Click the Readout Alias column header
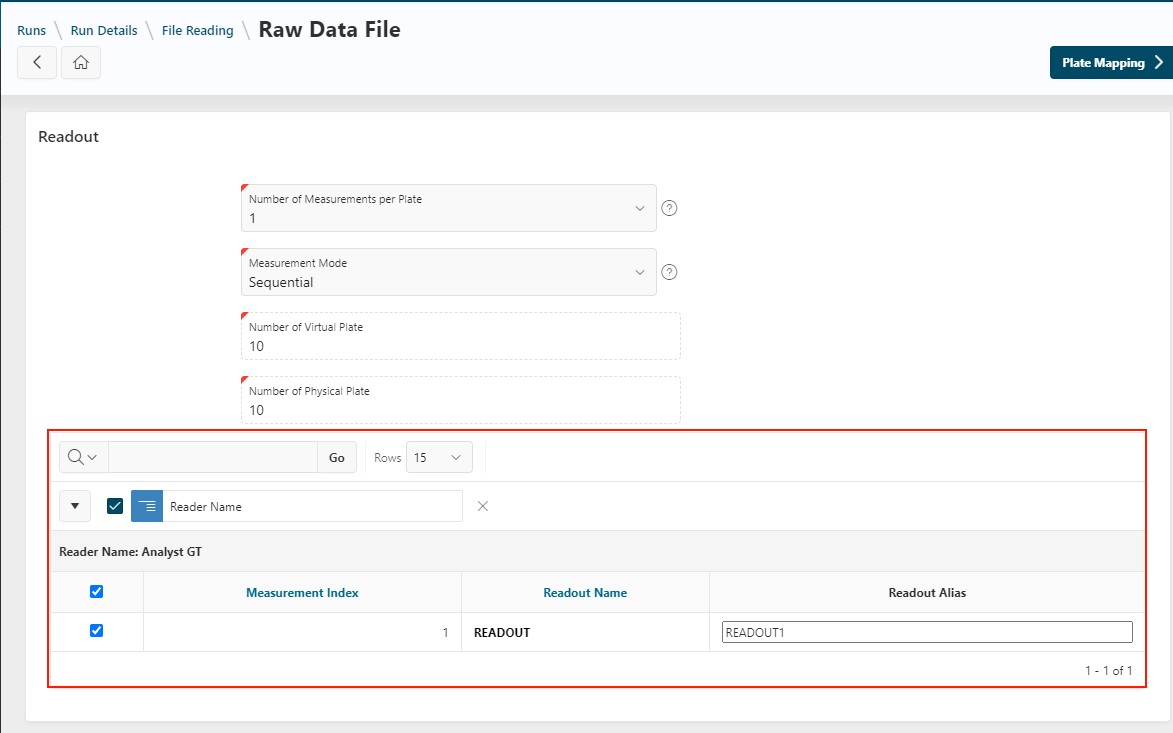This screenshot has height=733, width=1173. click(927, 592)
